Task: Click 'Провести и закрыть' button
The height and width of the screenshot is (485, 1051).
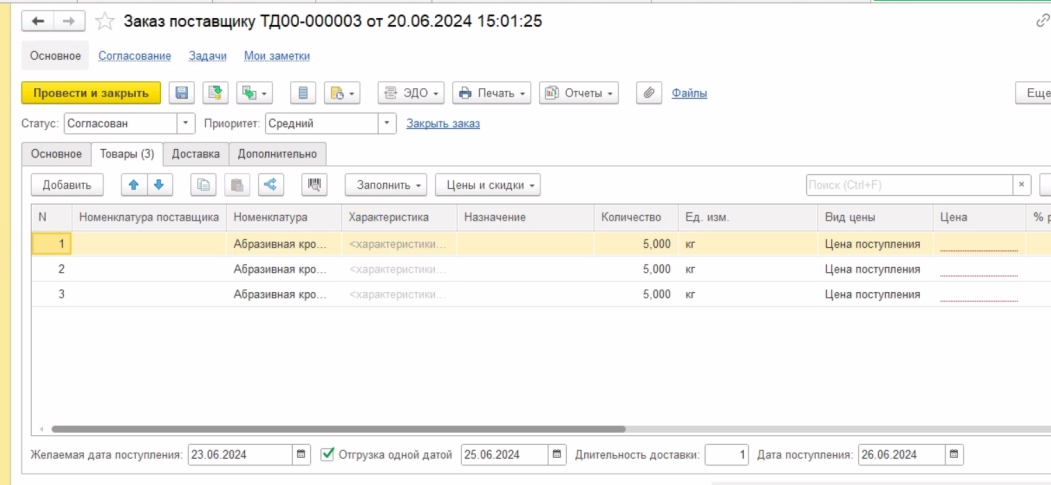Action: (91, 93)
